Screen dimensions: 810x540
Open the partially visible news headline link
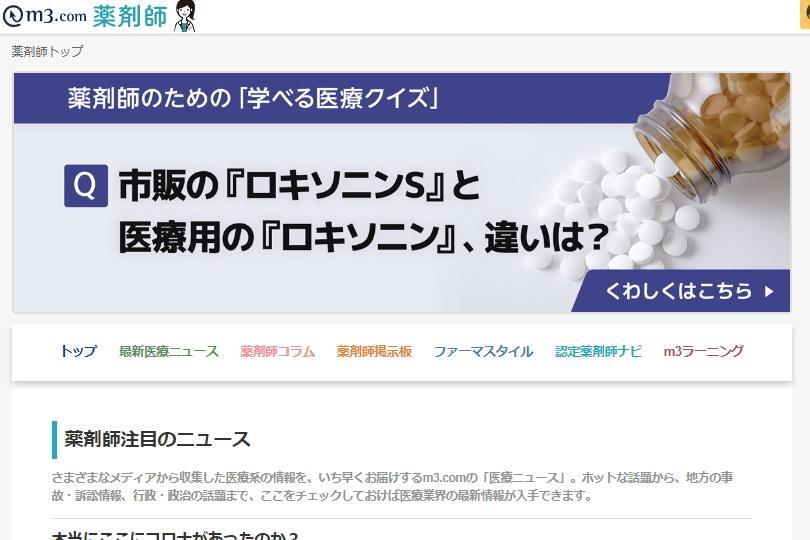(x=175, y=535)
